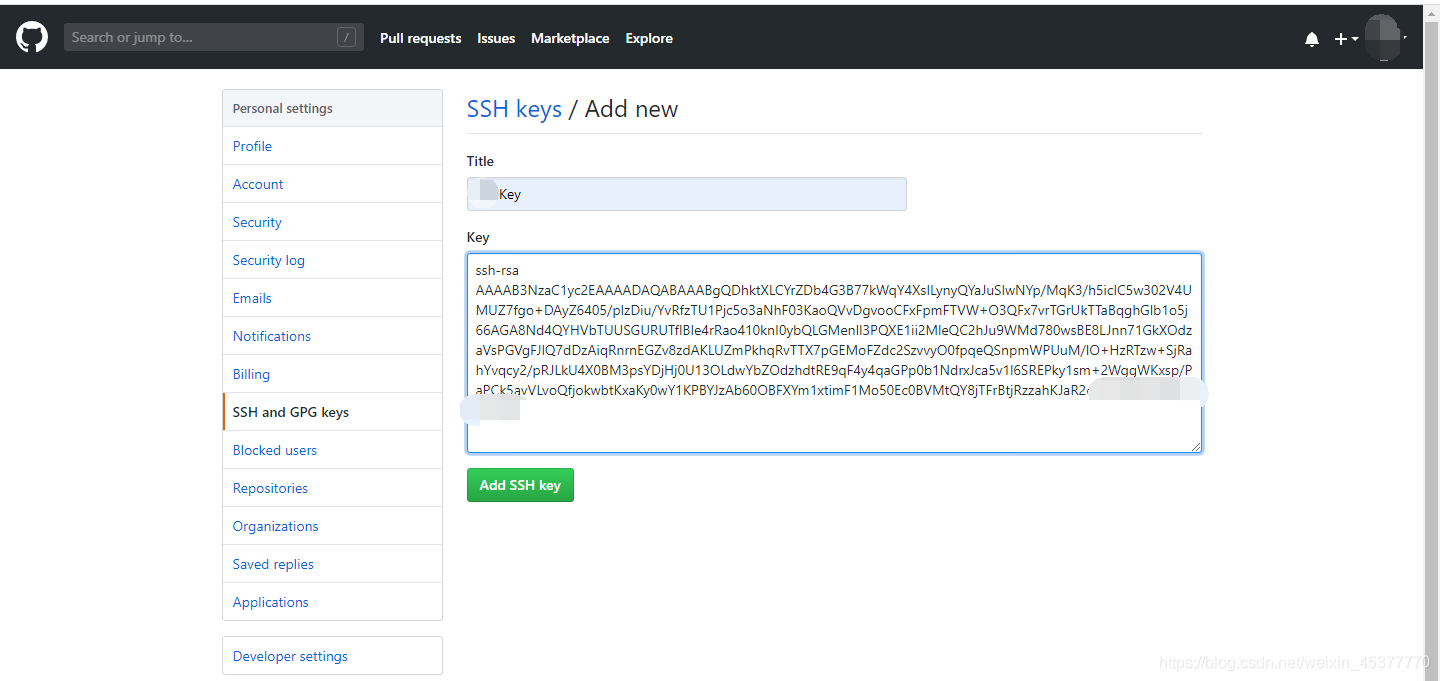Open the notifications bell icon
Viewport: 1440px width, 681px height.
[x=1312, y=39]
